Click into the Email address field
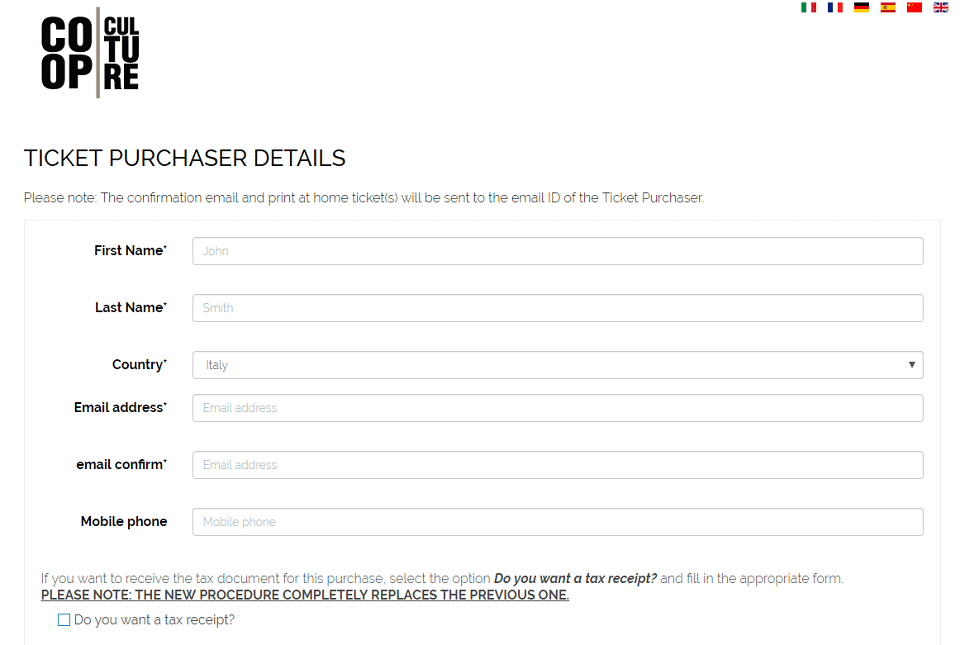The width and height of the screenshot is (960, 645). coord(558,408)
